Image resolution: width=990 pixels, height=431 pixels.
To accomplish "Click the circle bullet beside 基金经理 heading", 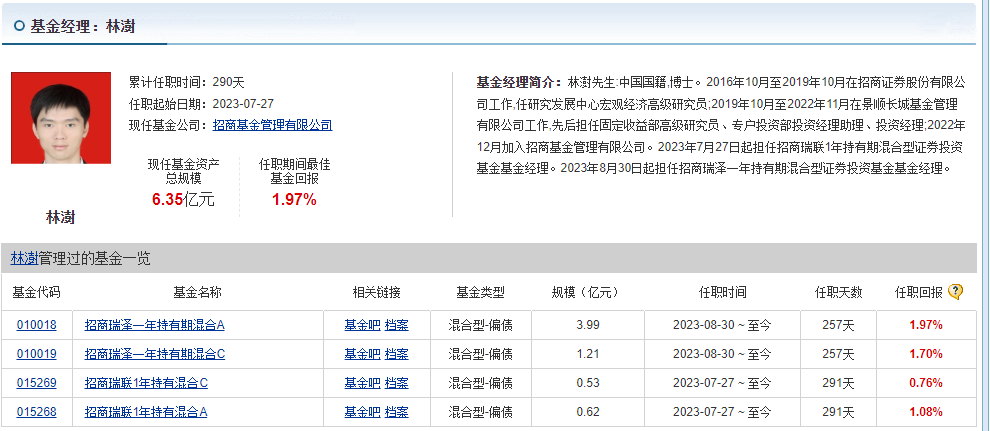I will 20,26.
